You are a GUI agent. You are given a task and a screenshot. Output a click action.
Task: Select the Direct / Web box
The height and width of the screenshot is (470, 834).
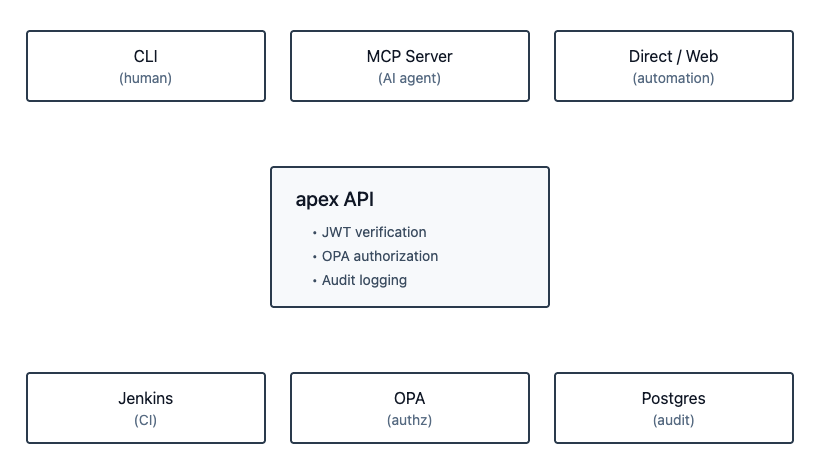click(673, 66)
